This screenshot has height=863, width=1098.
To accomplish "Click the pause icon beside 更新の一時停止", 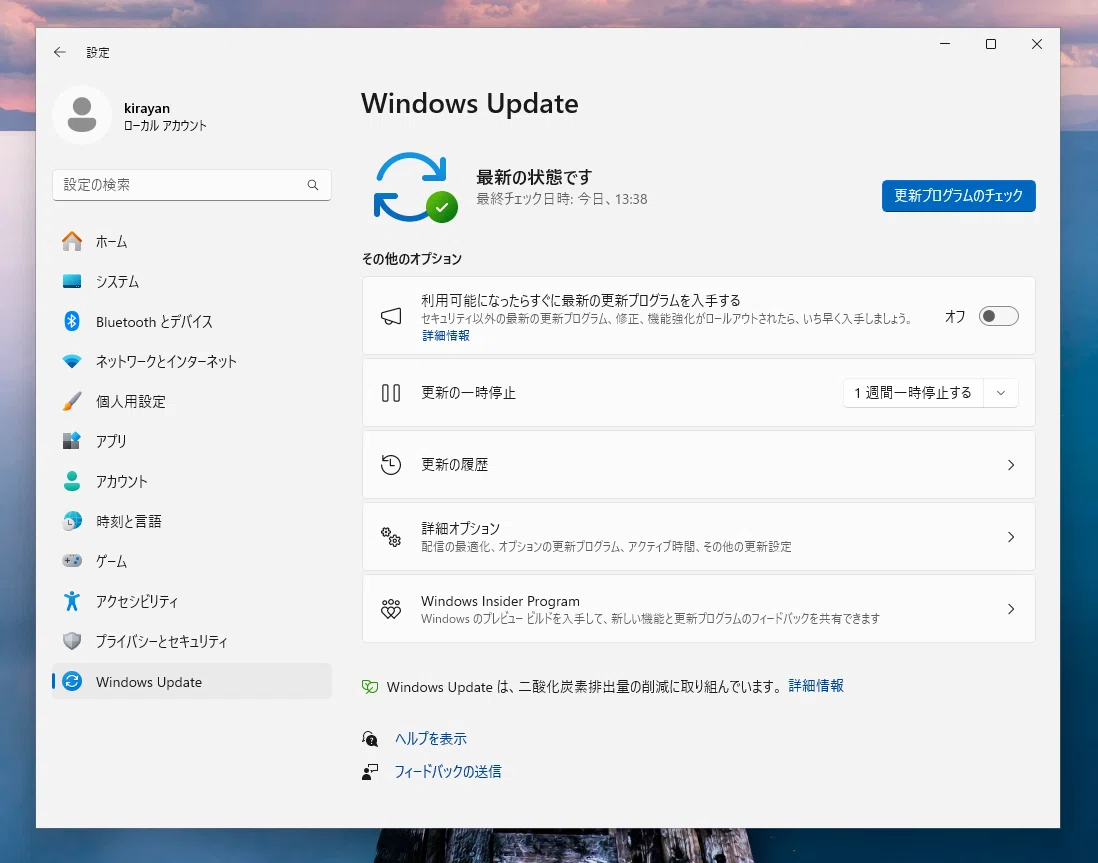I will pyautogui.click(x=391, y=393).
